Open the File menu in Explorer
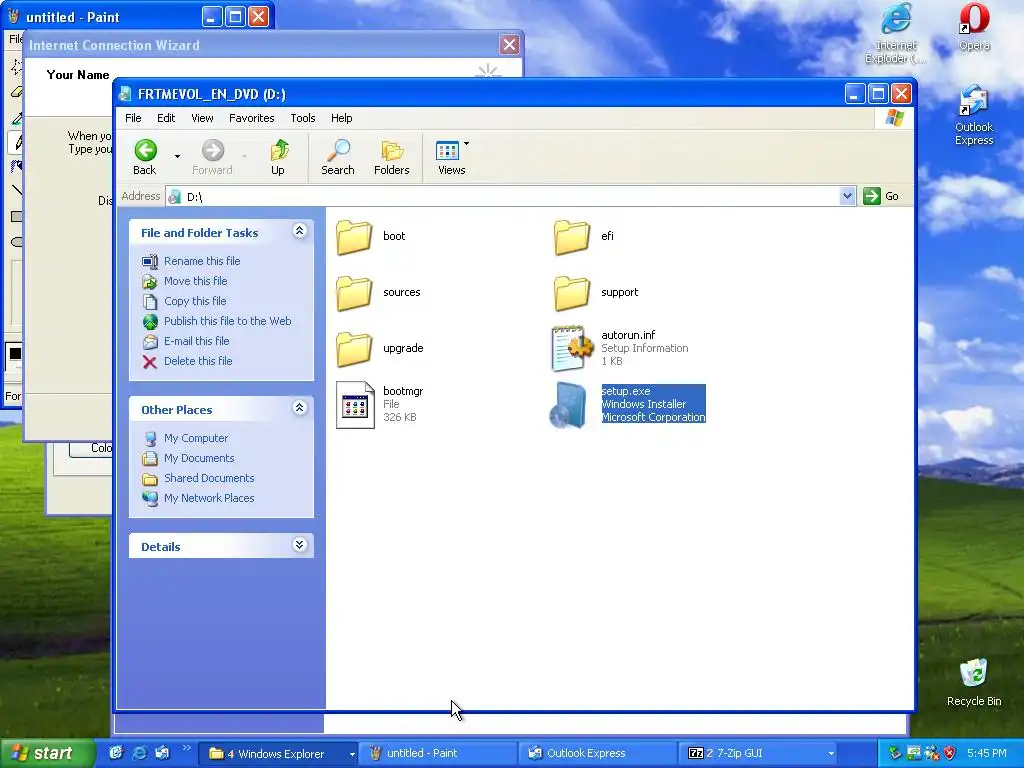This screenshot has height=768, width=1024. 133,118
